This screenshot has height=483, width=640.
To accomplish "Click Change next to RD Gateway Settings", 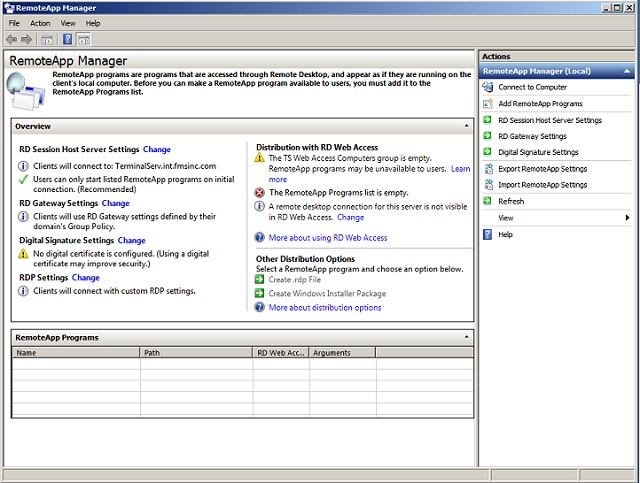I will [x=115, y=203].
